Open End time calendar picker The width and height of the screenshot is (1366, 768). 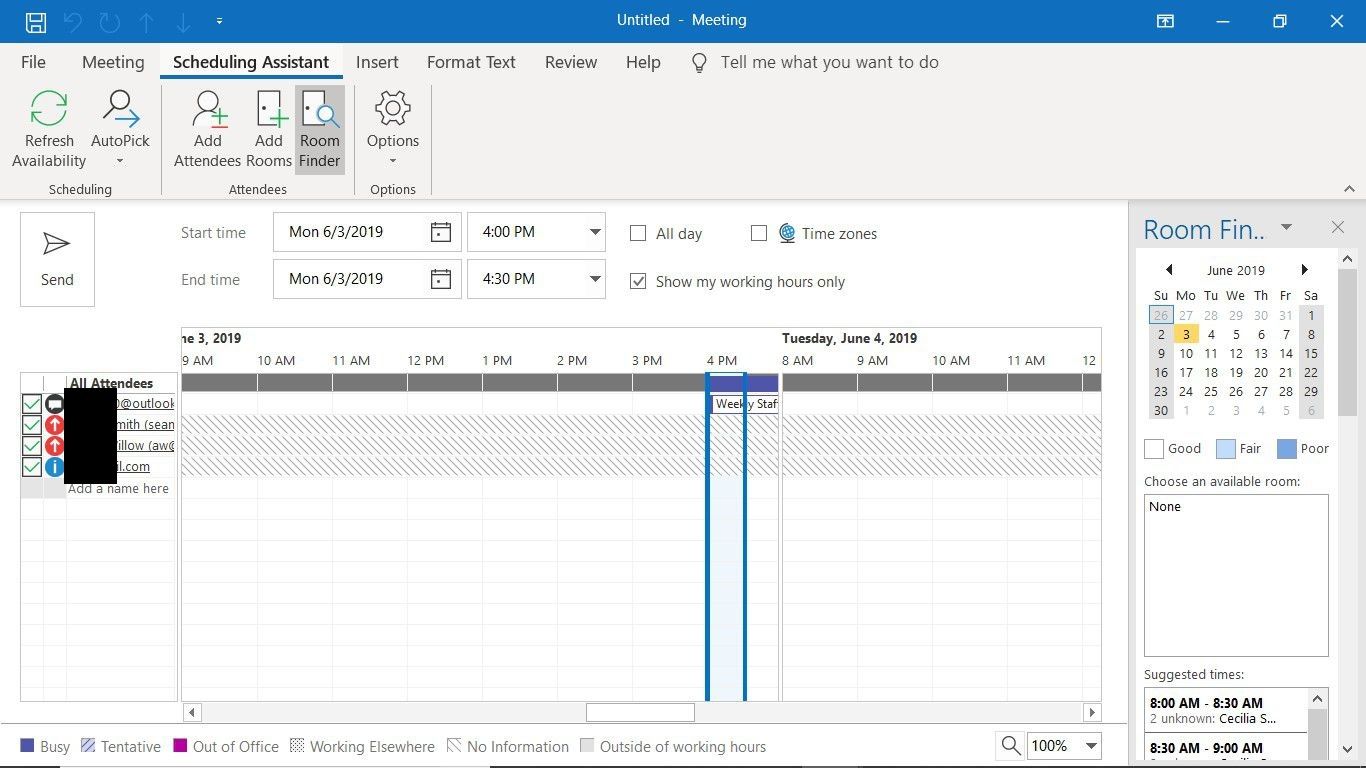(441, 279)
